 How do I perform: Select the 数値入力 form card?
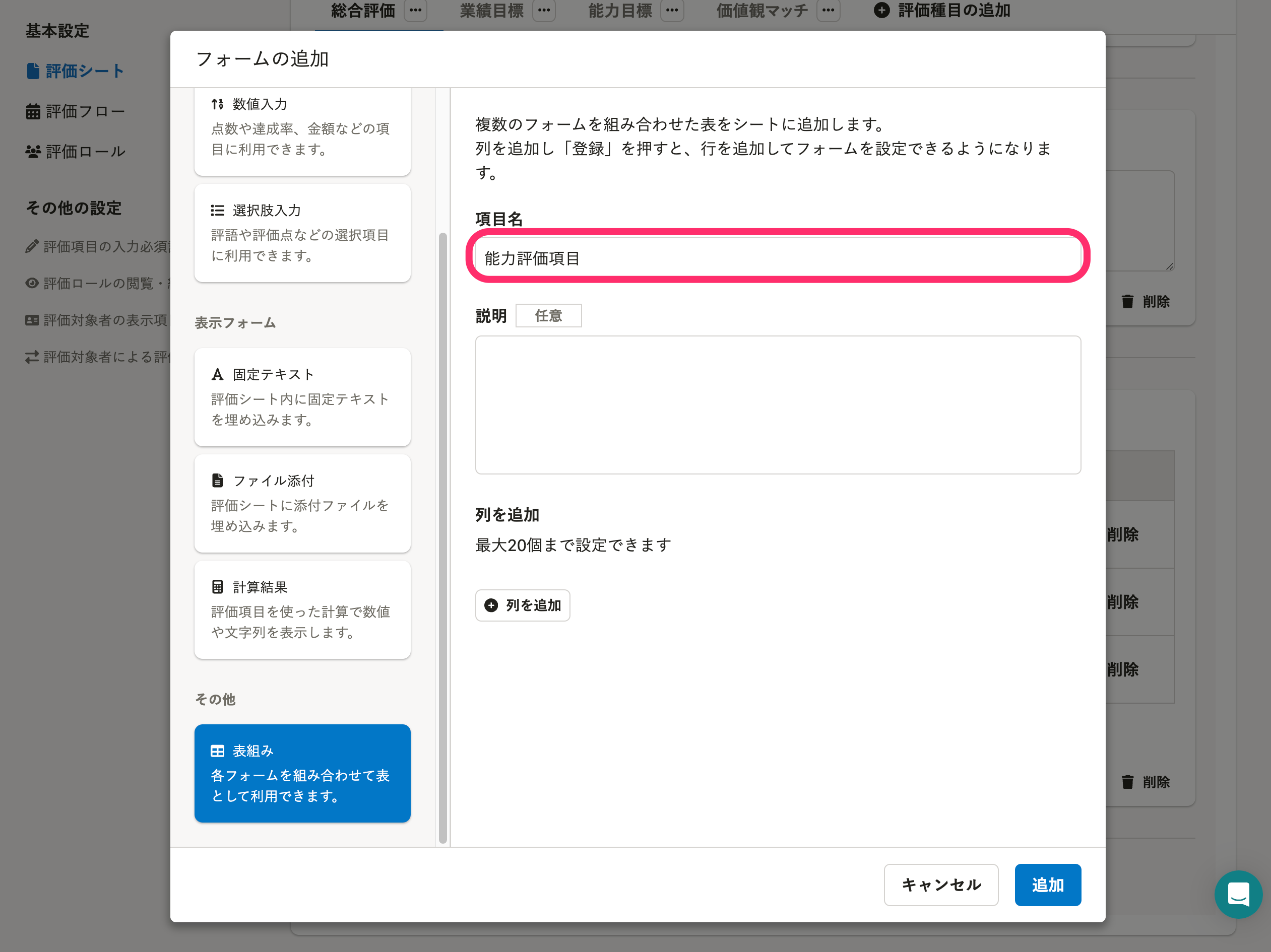pyautogui.click(x=302, y=131)
